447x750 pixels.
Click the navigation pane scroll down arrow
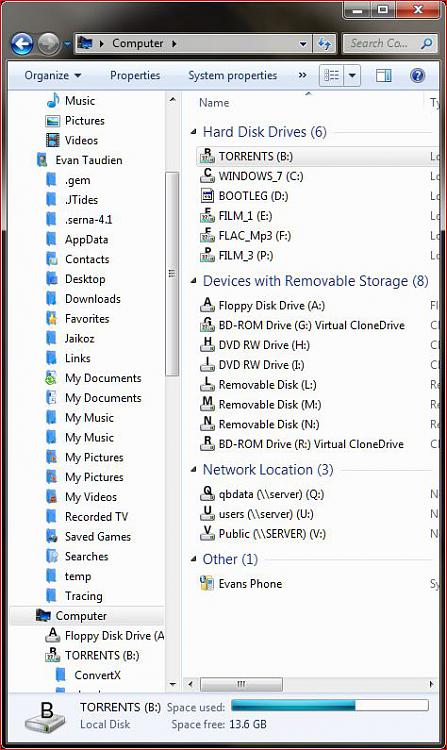[x=173, y=685]
